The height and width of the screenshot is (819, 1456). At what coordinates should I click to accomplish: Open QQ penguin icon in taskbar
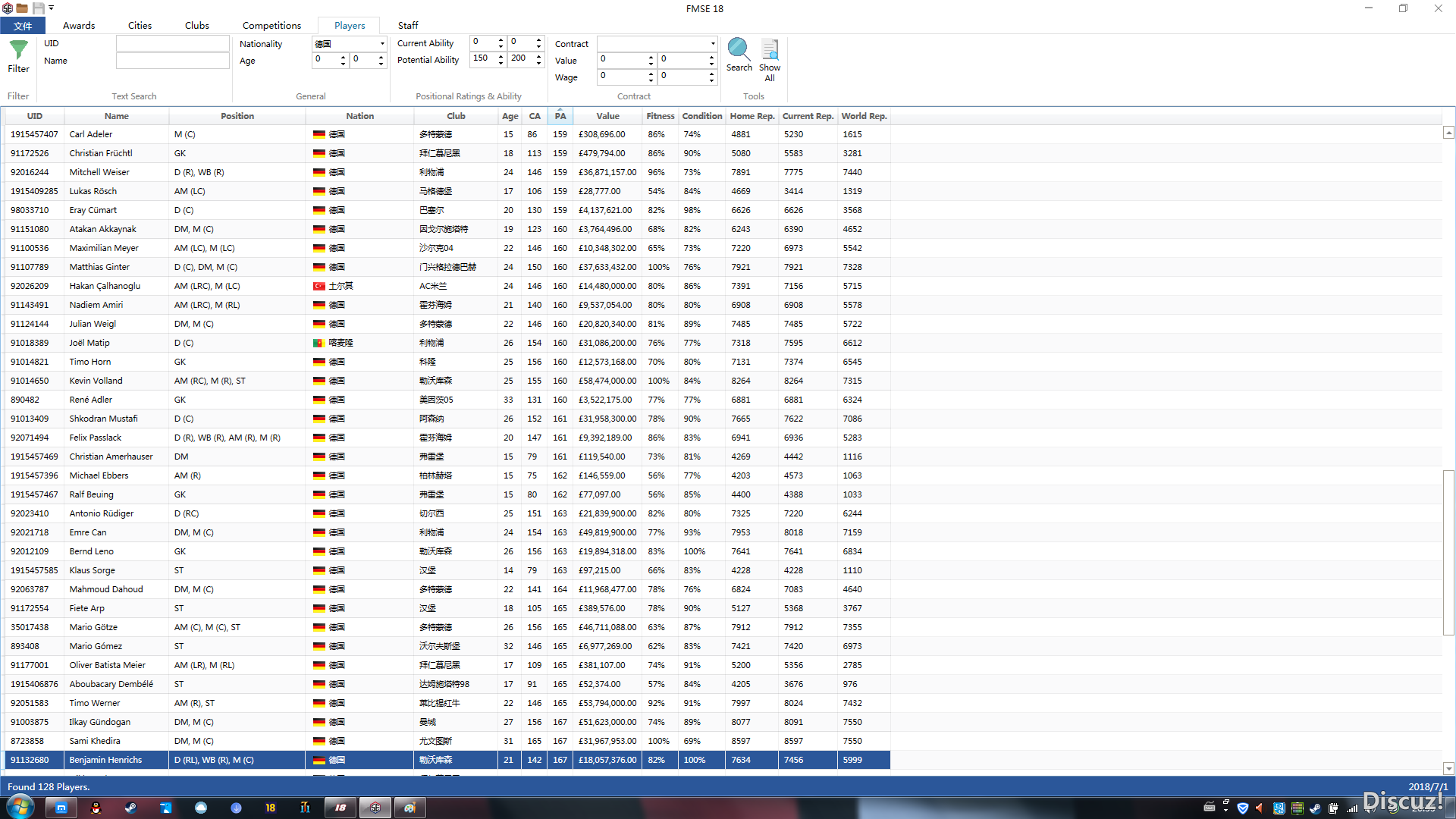[x=96, y=808]
